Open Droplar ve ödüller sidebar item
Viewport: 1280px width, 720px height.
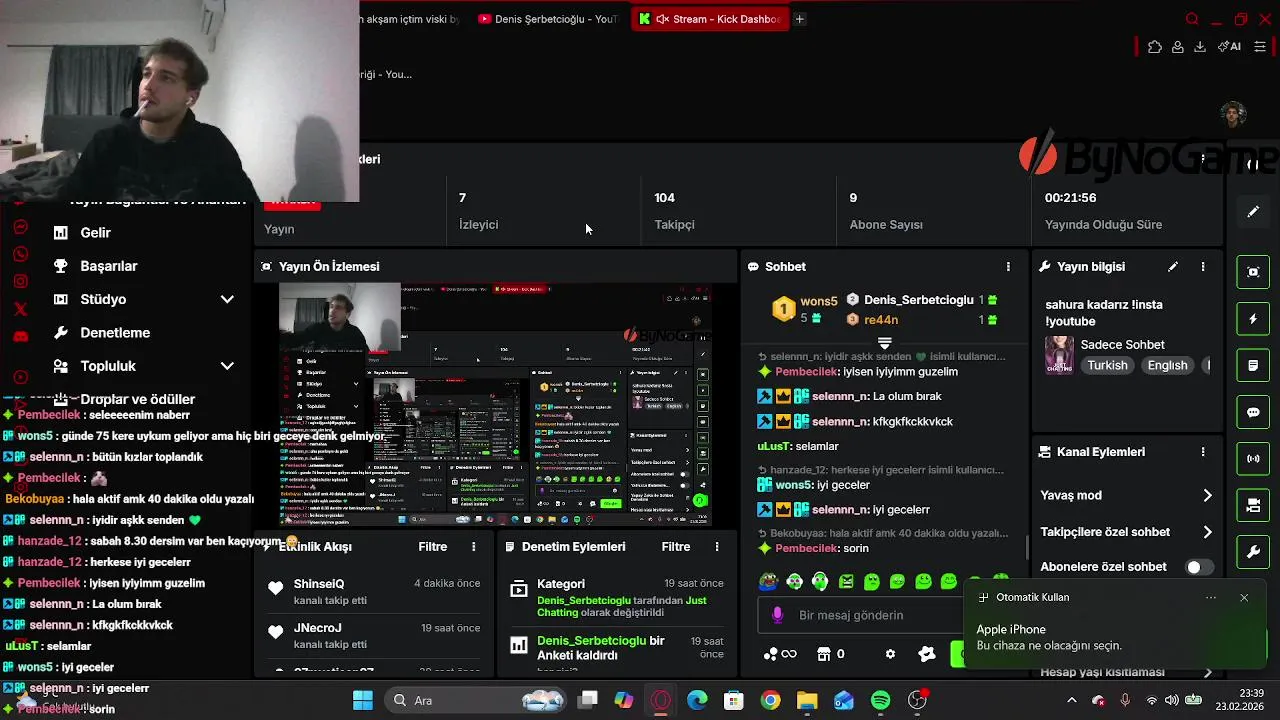138,399
